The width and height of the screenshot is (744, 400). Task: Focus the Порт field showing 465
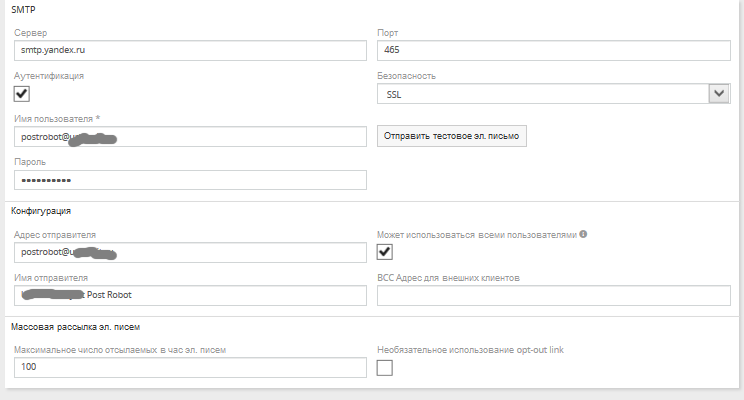click(x=555, y=50)
